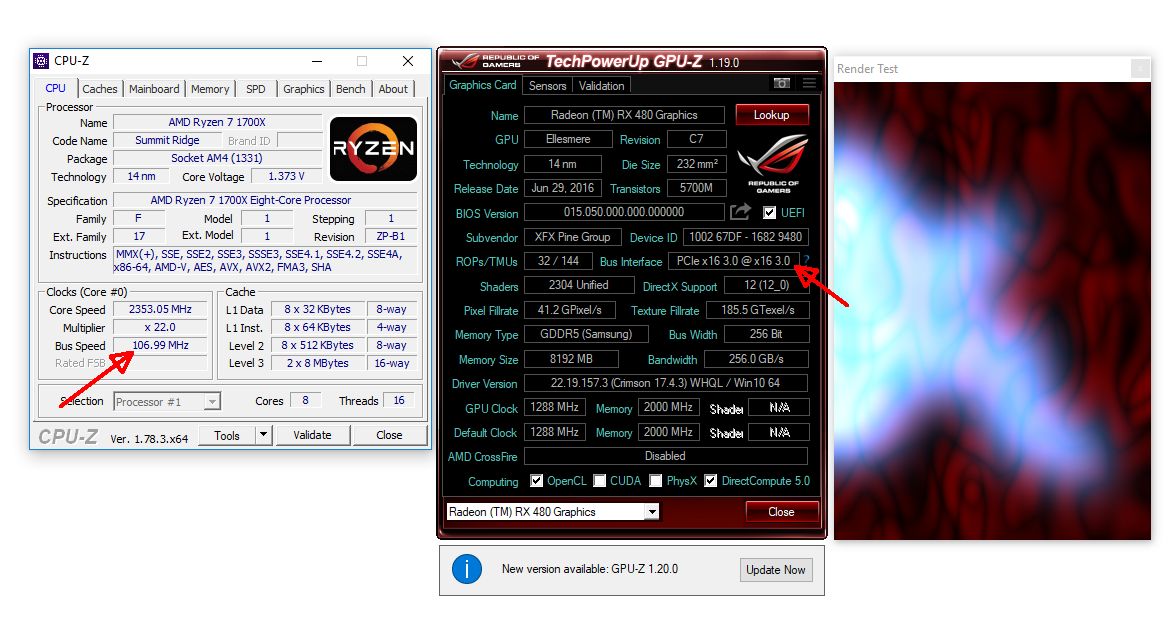Click the Threads value 16 in CPU-Z
The image size is (1173, 620).
click(399, 401)
